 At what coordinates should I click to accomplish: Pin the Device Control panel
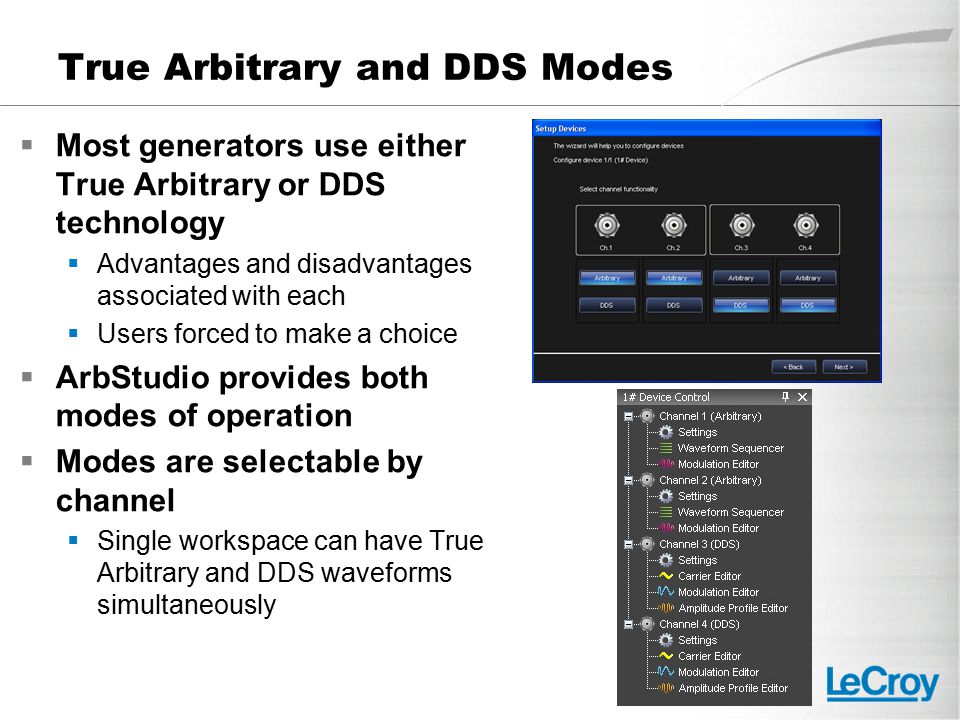[x=786, y=397]
